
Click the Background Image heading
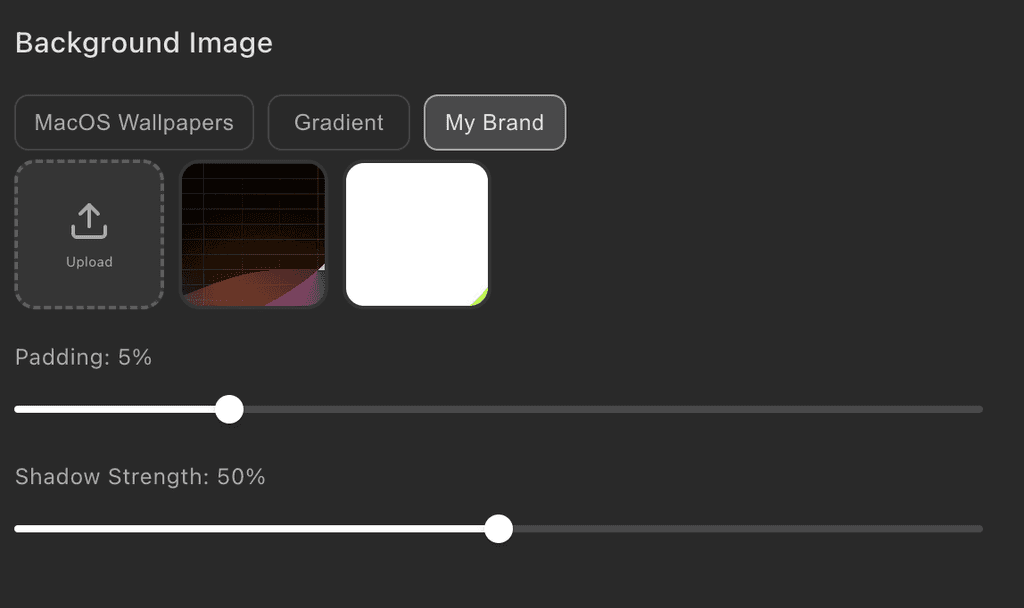tap(144, 43)
